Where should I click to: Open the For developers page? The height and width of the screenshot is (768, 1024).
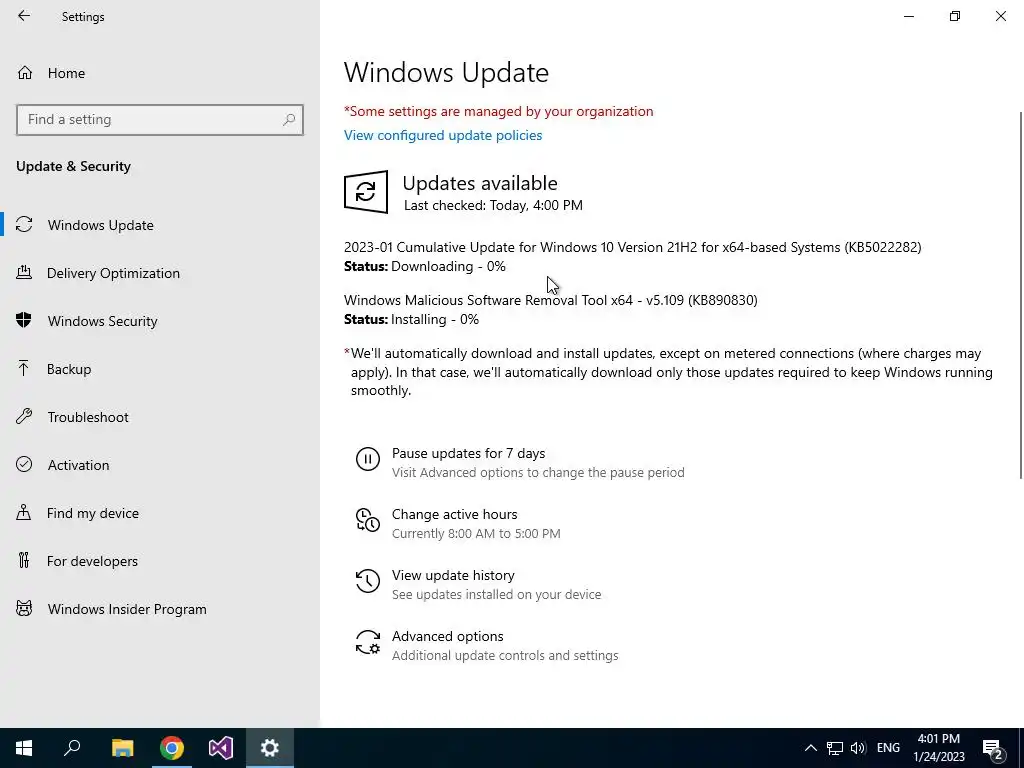160,561
